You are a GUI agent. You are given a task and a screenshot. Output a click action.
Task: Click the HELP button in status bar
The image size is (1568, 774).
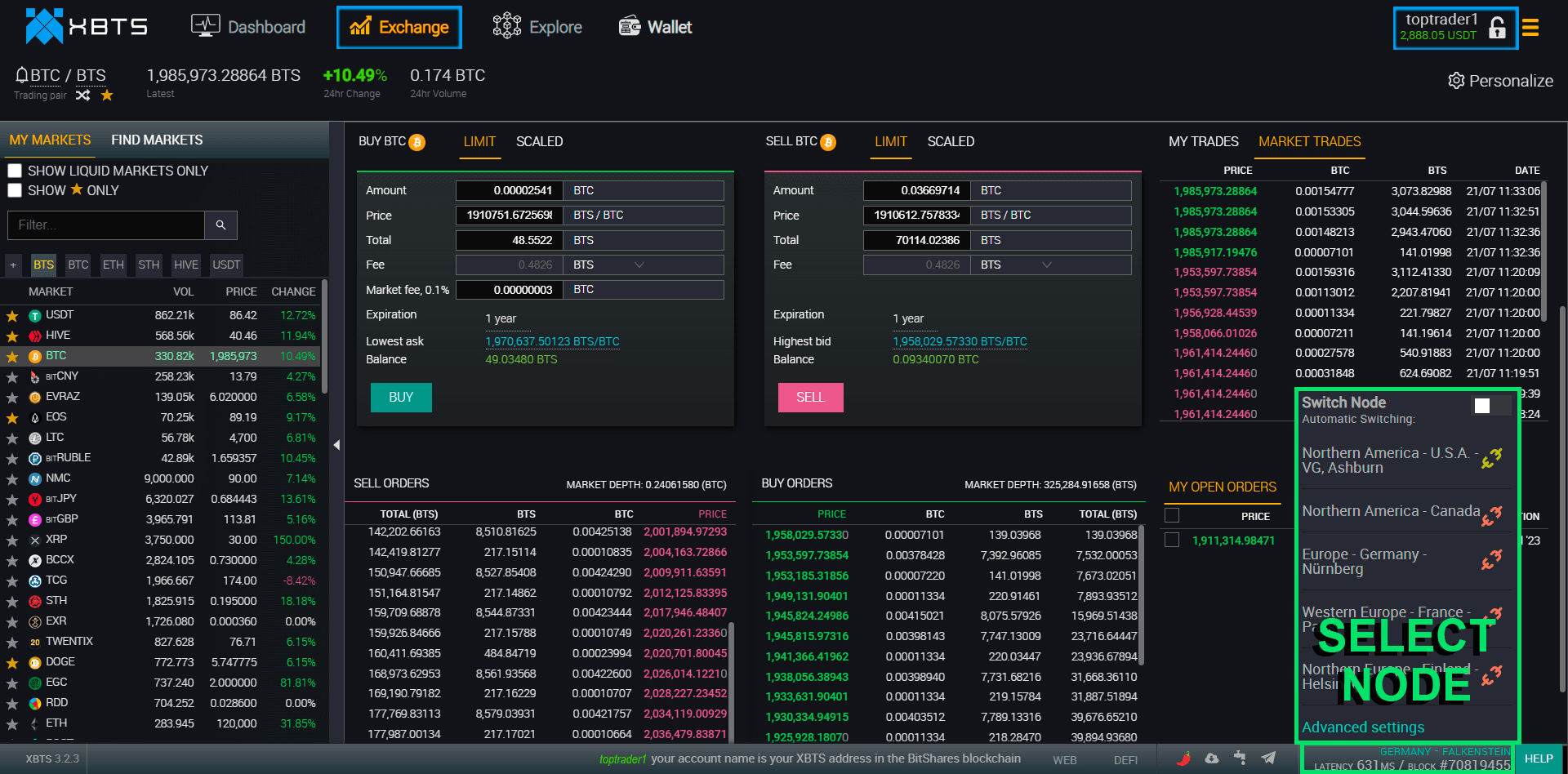1539,758
